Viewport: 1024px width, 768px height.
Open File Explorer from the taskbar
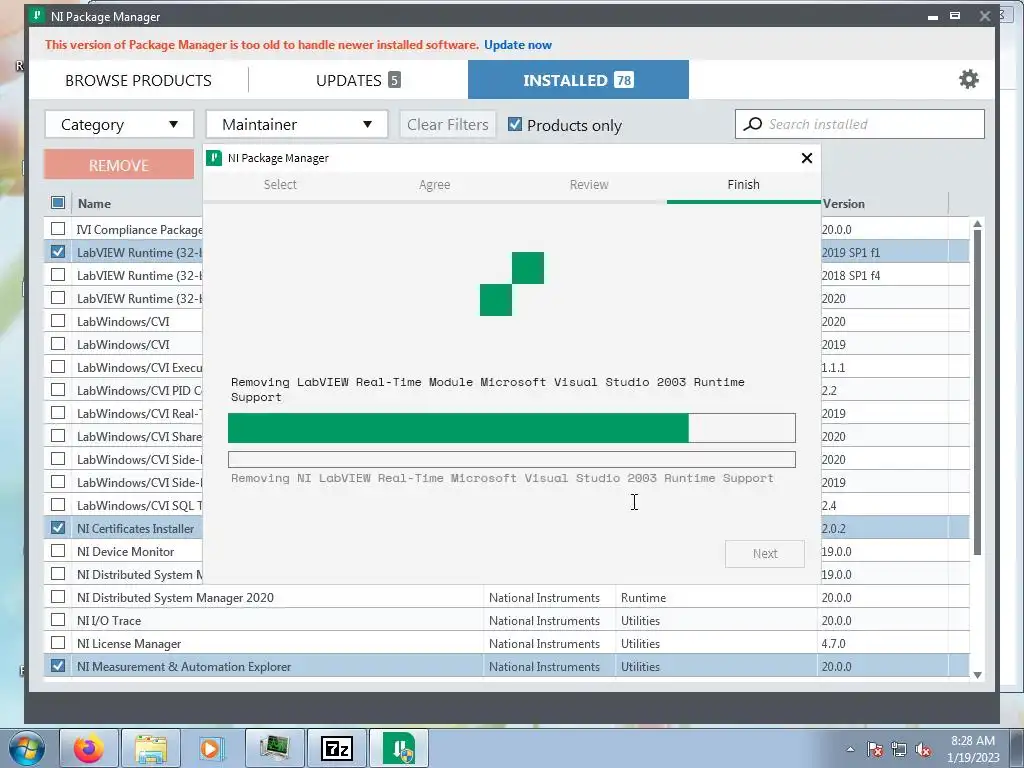(152, 748)
